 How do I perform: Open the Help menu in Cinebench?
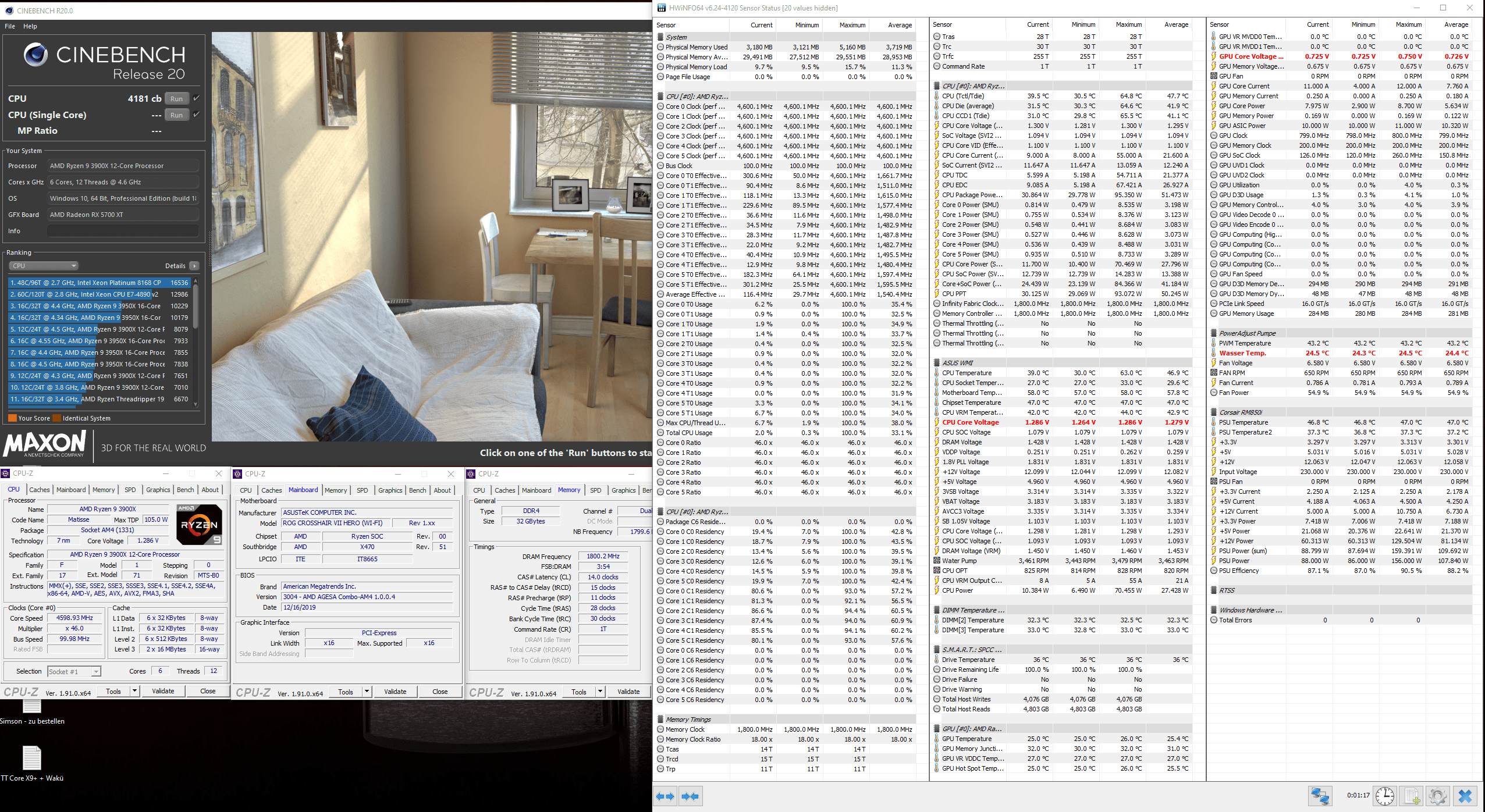click(30, 26)
